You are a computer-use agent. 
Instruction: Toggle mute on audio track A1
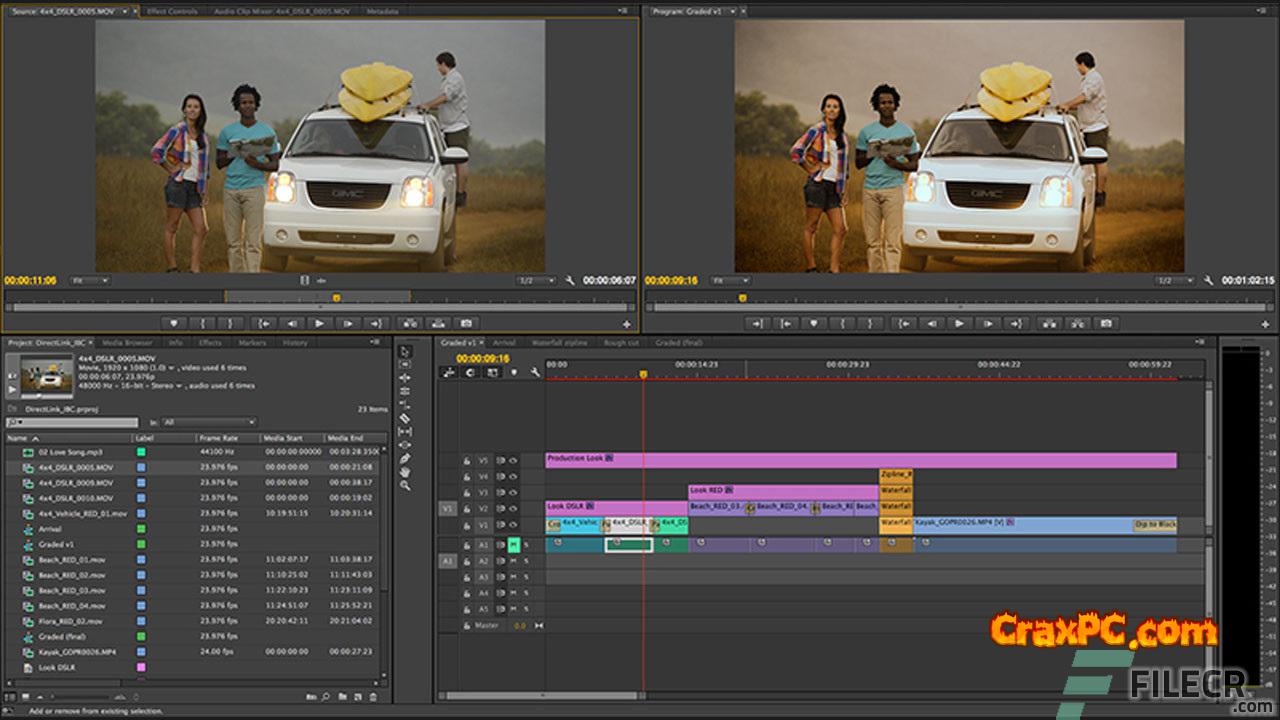(513, 544)
